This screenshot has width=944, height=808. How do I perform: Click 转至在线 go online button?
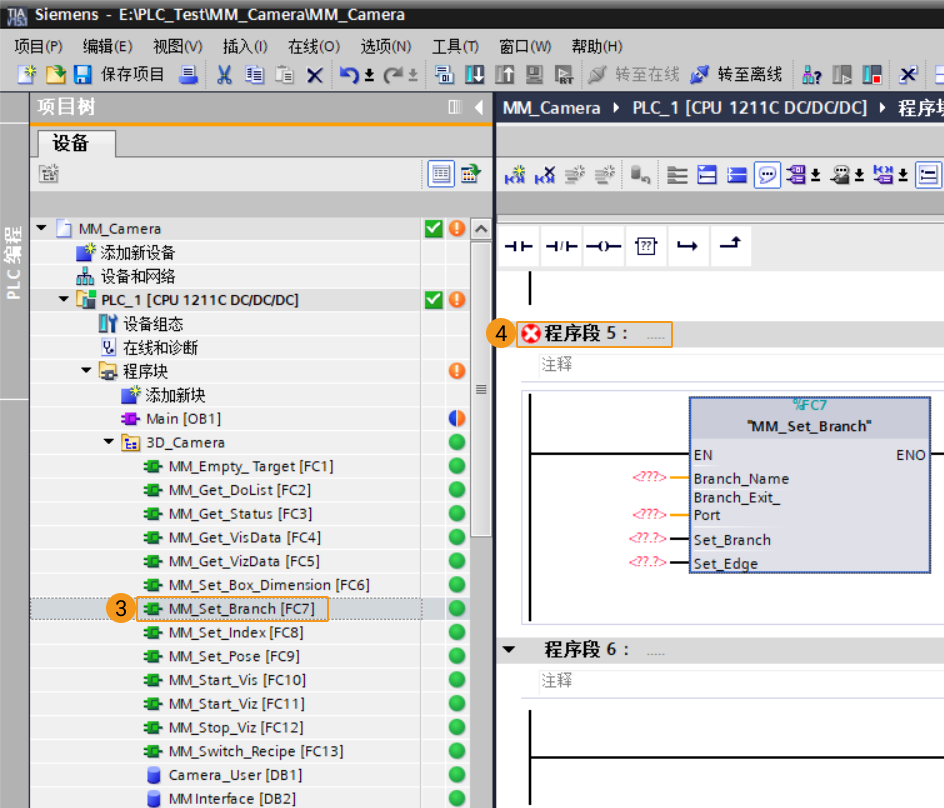[x=634, y=75]
